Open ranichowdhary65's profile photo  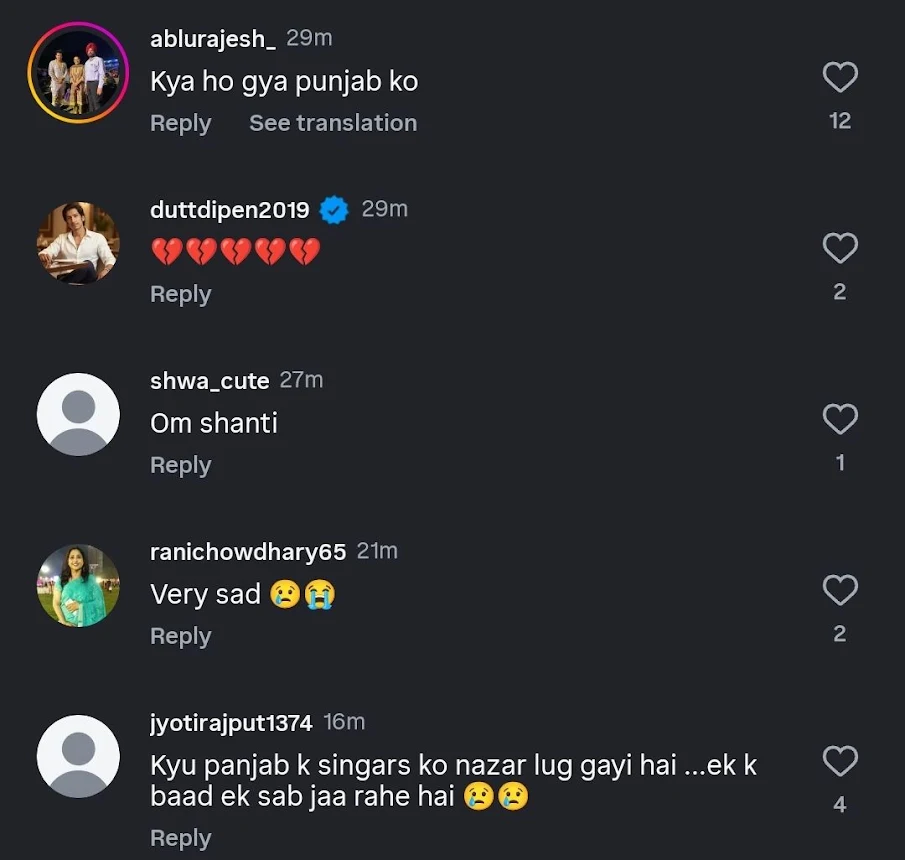(x=78, y=585)
